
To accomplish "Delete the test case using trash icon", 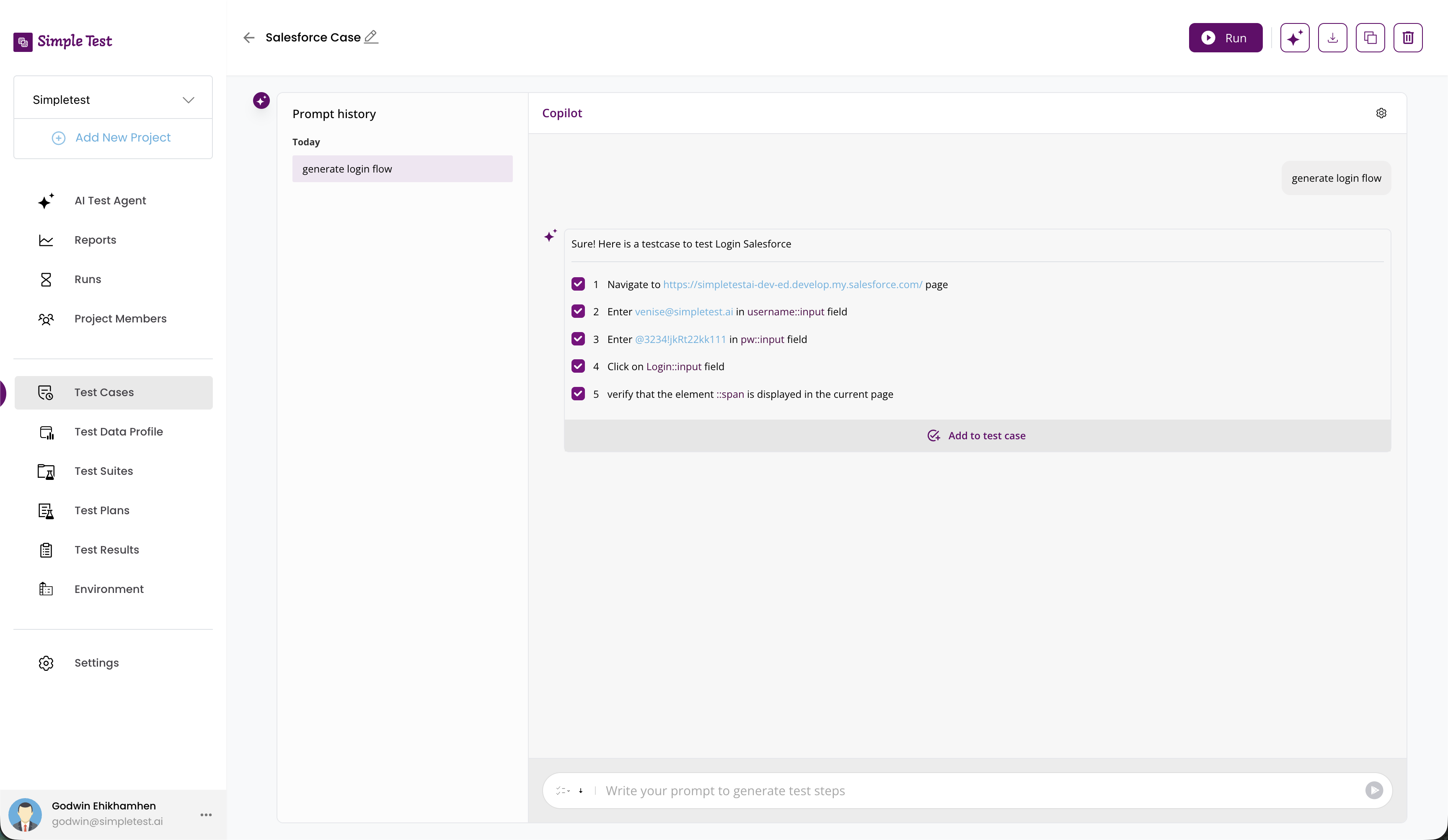I will click(1408, 37).
